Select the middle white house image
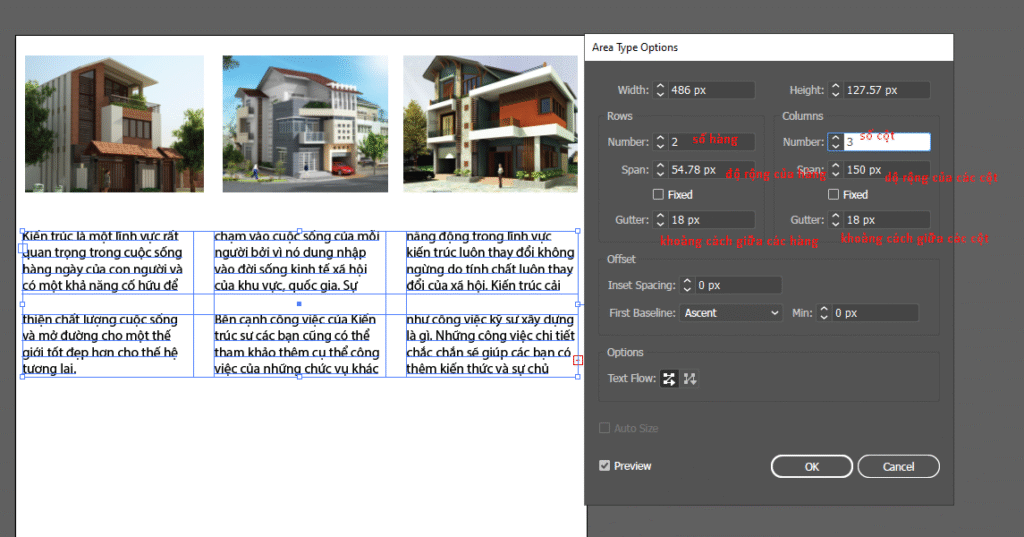1024x537 pixels. [304, 123]
